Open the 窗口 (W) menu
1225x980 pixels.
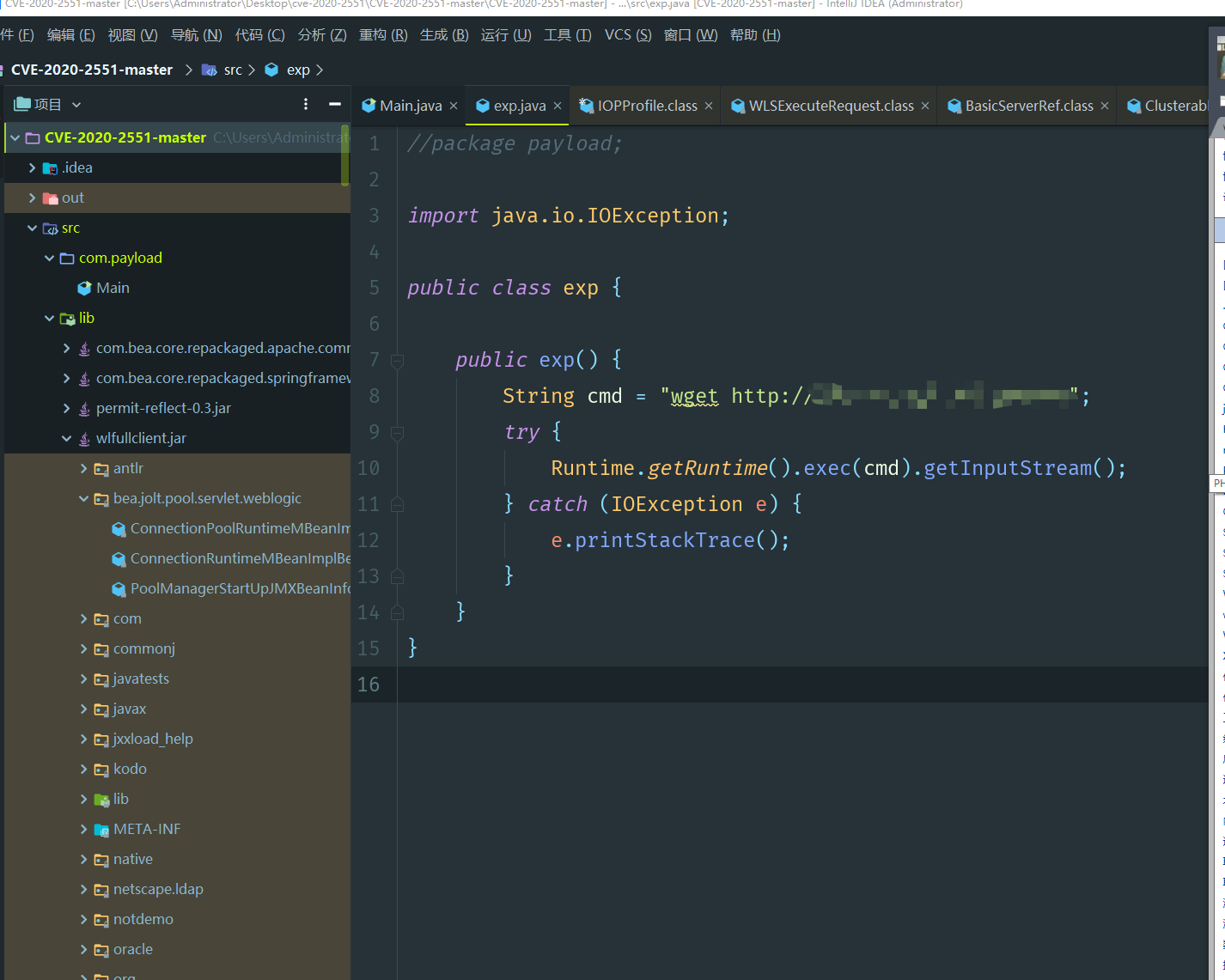(x=691, y=34)
